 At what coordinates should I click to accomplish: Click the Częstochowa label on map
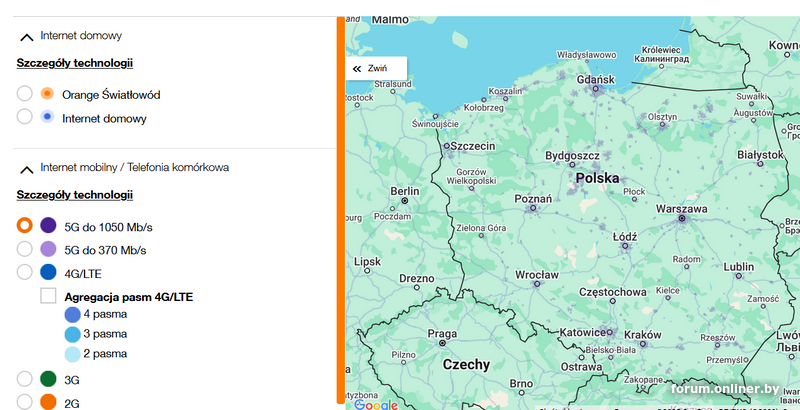613,292
